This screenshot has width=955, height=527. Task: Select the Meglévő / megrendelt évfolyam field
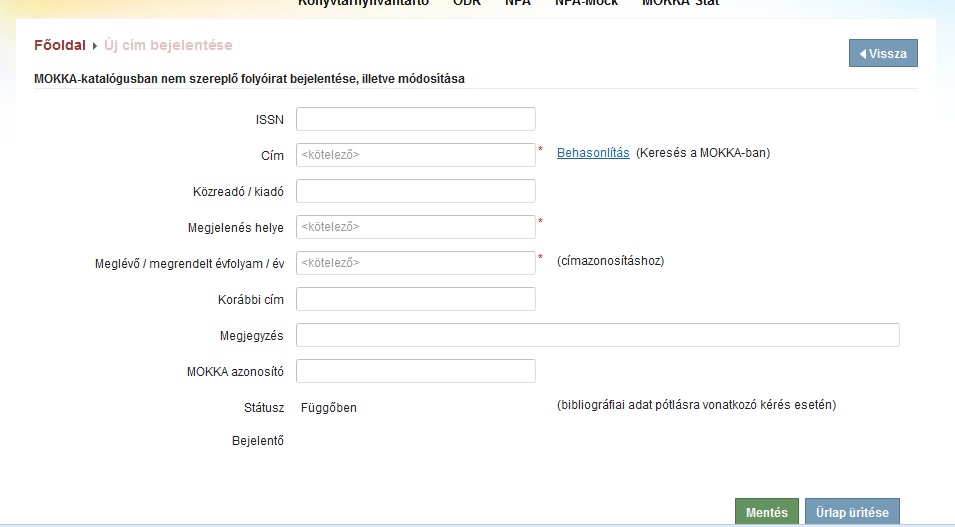click(416, 263)
